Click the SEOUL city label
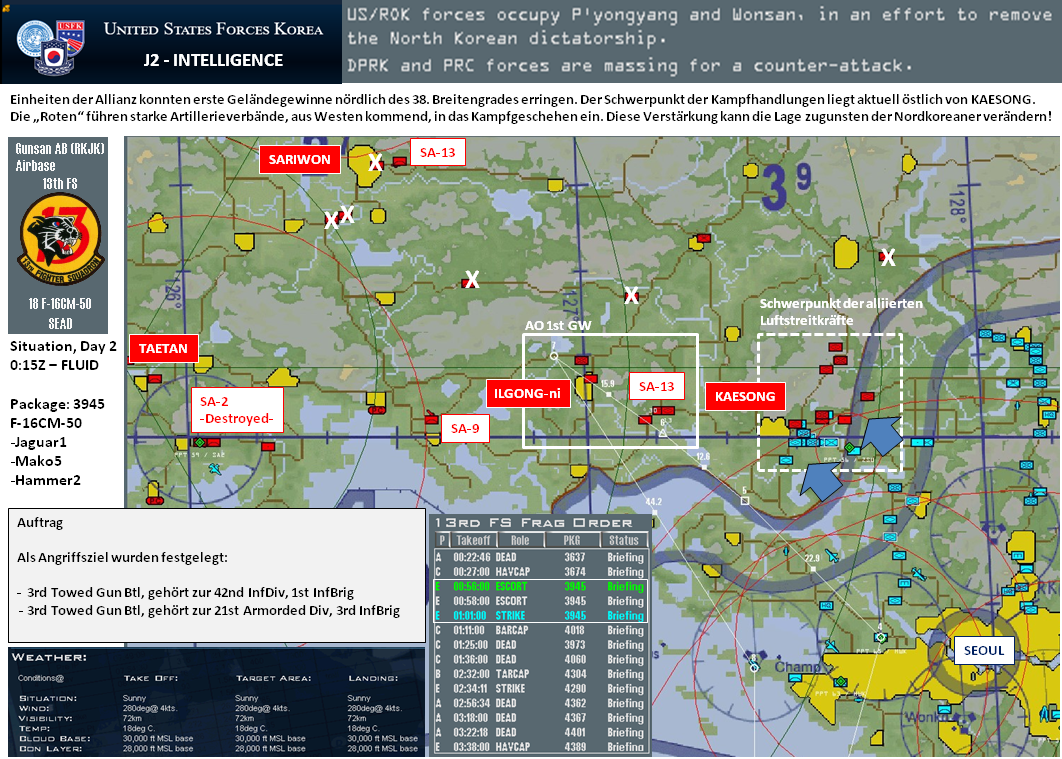The image size is (1062, 759). pos(983,651)
